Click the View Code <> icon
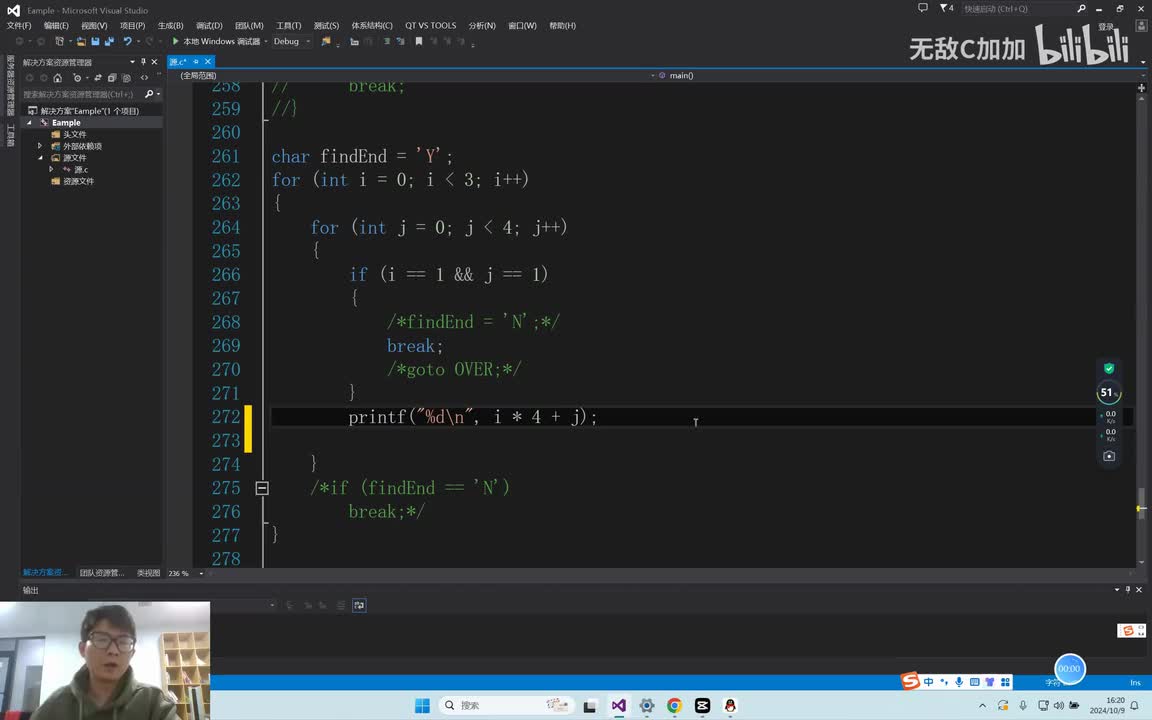This screenshot has height=720, width=1152. [x=144, y=77]
